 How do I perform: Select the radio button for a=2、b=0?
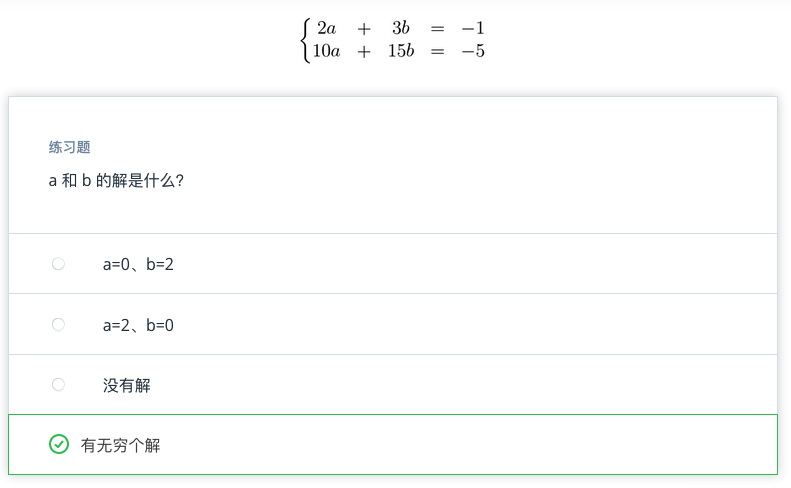[58, 325]
